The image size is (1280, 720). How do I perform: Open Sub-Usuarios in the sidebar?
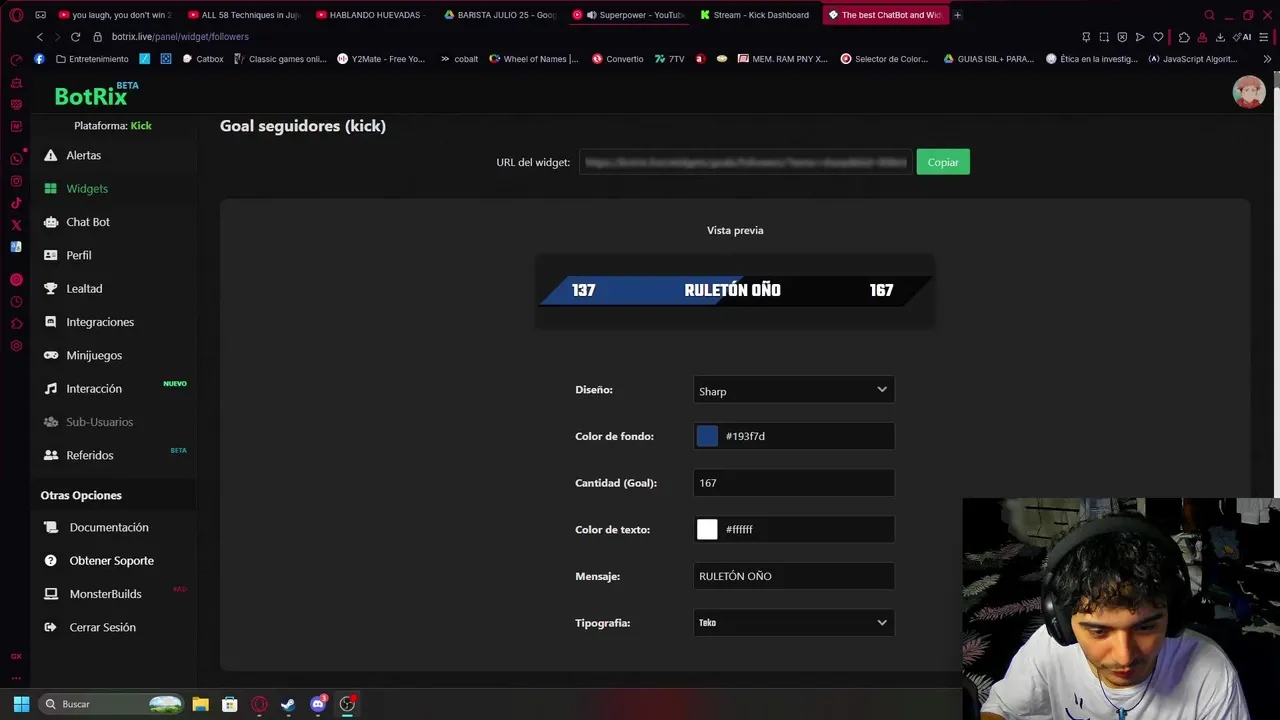[89, 422]
